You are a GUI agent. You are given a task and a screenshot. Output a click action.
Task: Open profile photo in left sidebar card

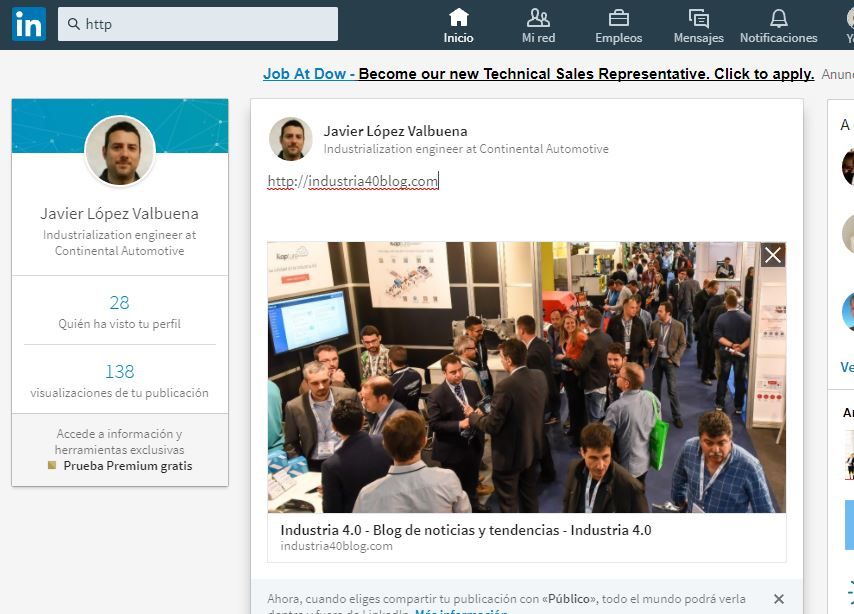coord(120,150)
